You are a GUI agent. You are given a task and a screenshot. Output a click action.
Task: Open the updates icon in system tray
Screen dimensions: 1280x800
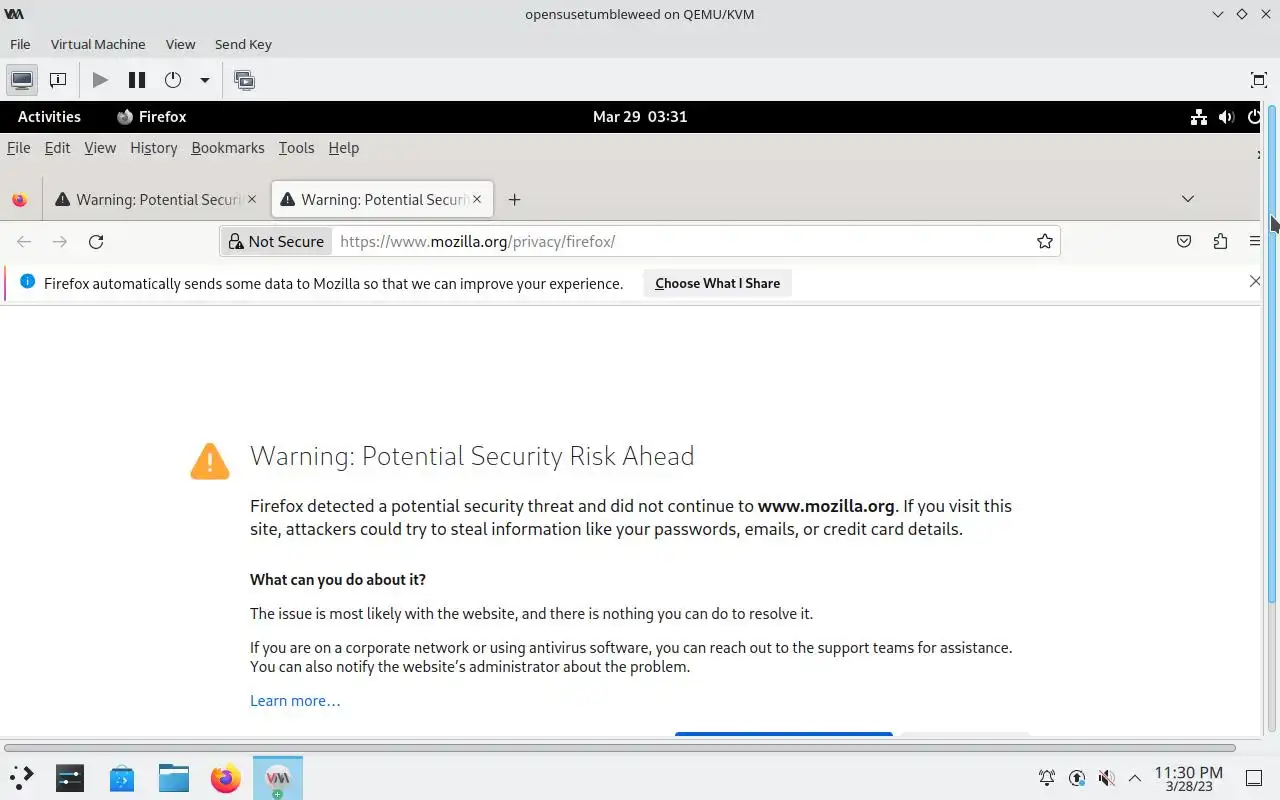pos(1077,778)
